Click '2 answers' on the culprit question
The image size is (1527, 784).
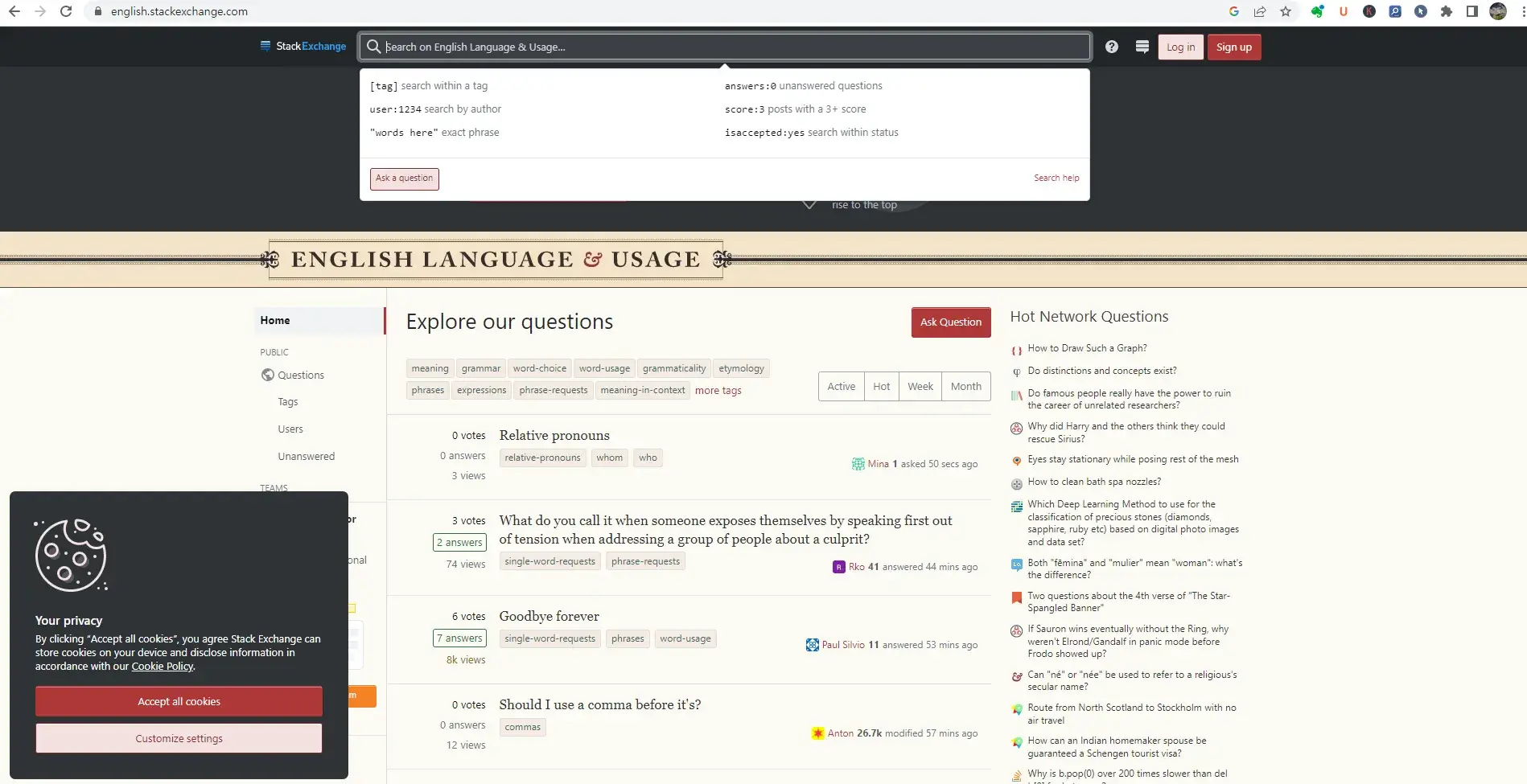click(459, 543)
